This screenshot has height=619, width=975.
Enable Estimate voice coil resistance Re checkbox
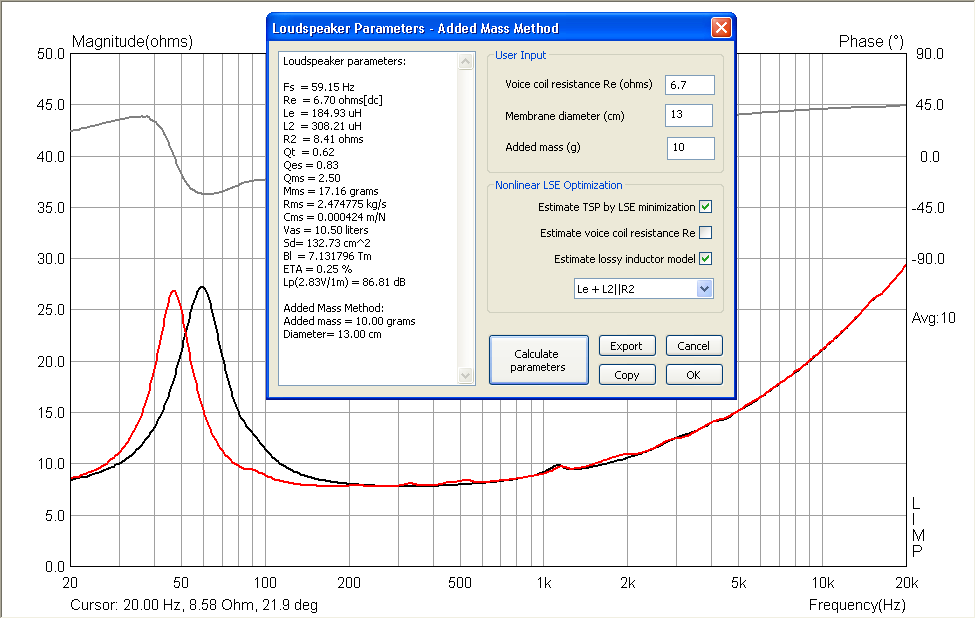705,233
